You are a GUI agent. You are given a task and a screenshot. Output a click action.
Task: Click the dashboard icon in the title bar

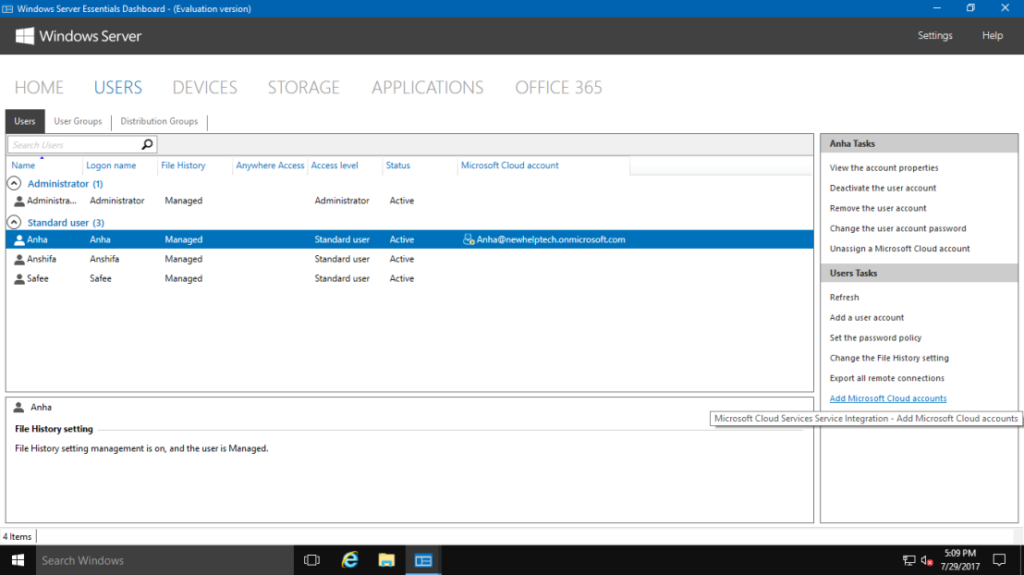(x=7, y=8)
